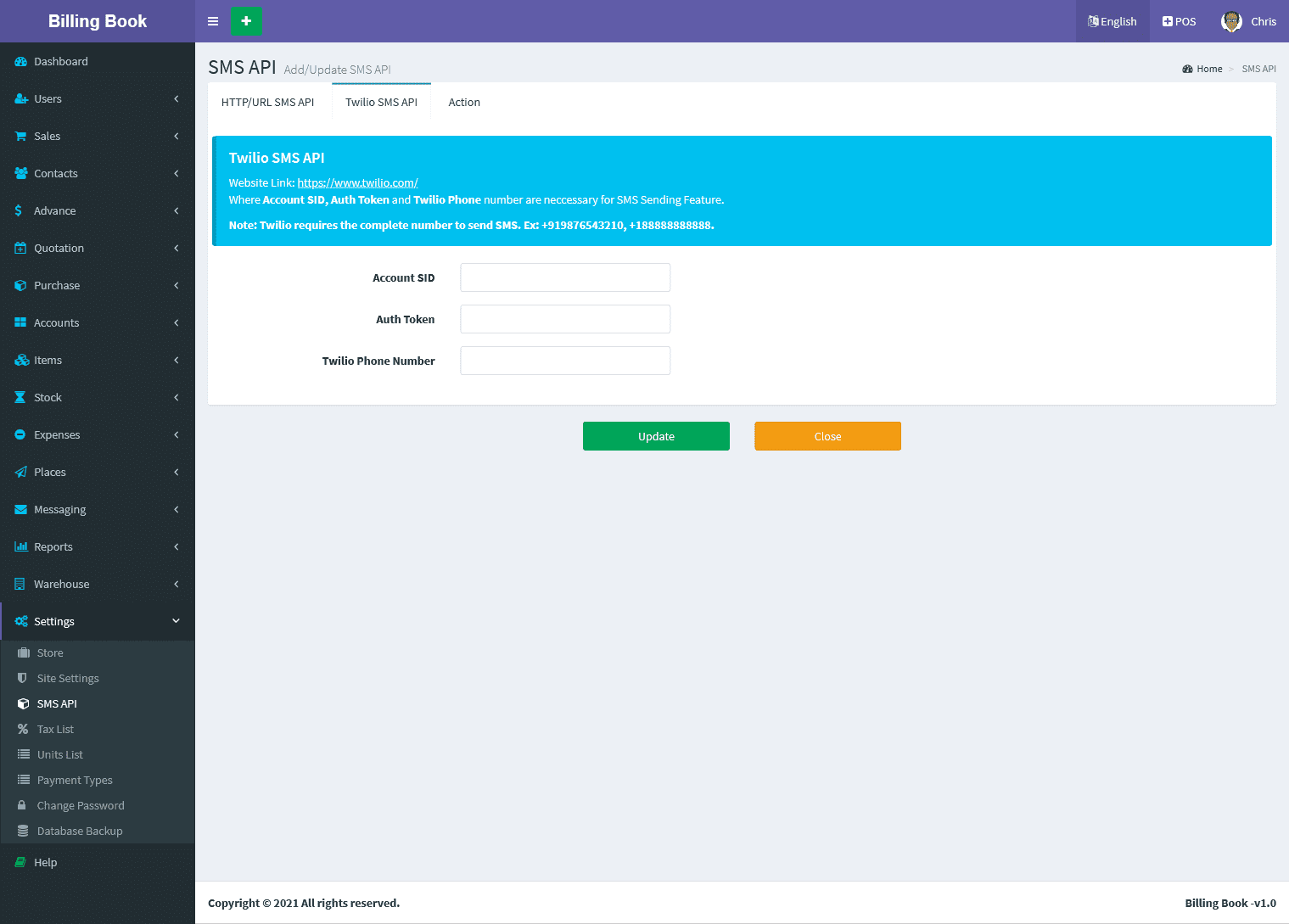Click the green plus quick-add icon
Viewport: 1289px width, 924px height.
(246, 21)
